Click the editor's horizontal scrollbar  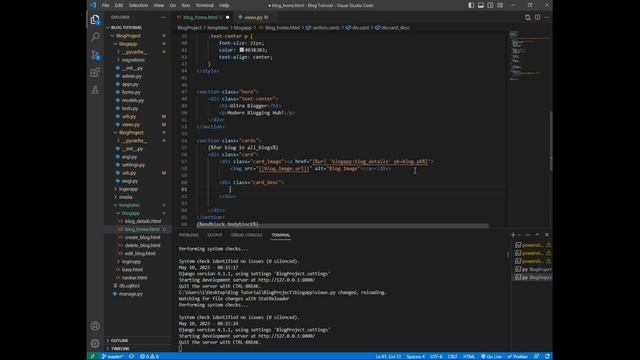coord(342,226)
